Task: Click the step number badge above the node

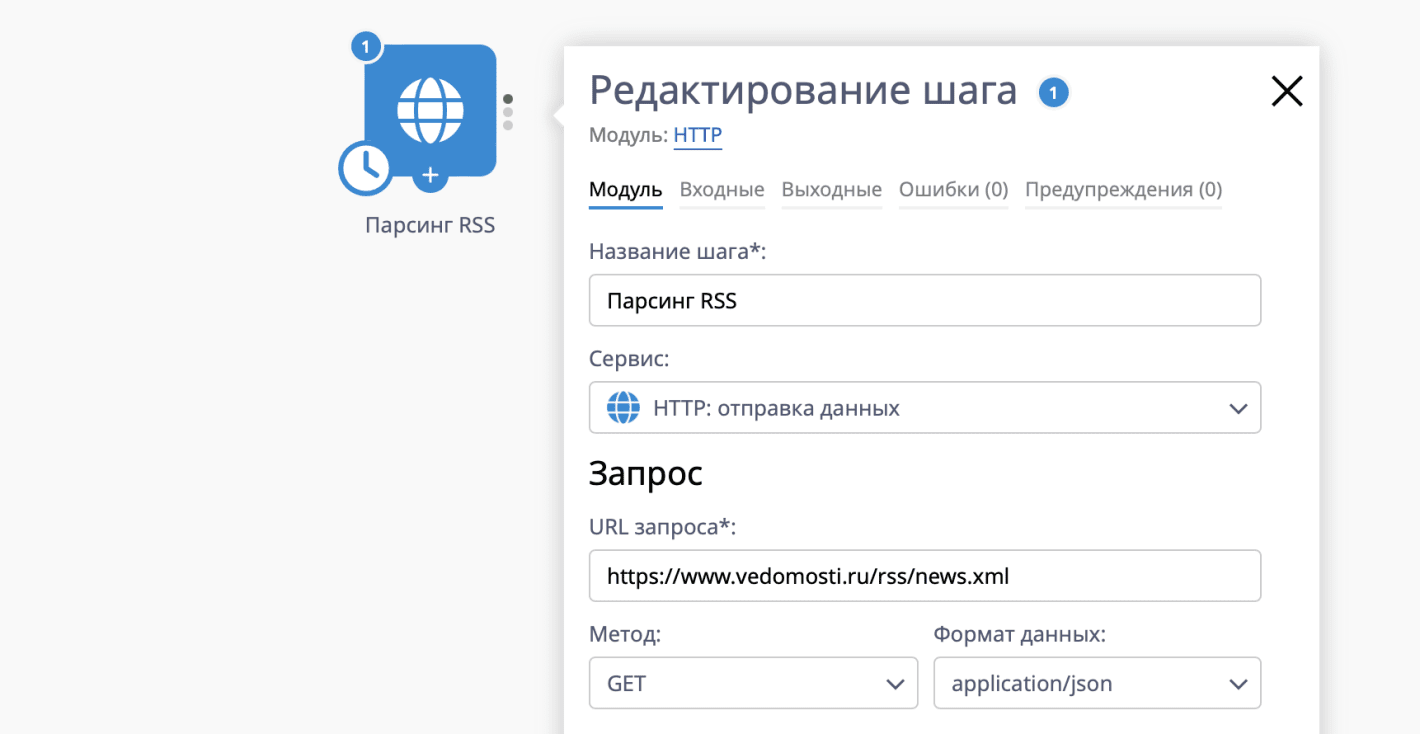Action: click(x=366, y=46)
